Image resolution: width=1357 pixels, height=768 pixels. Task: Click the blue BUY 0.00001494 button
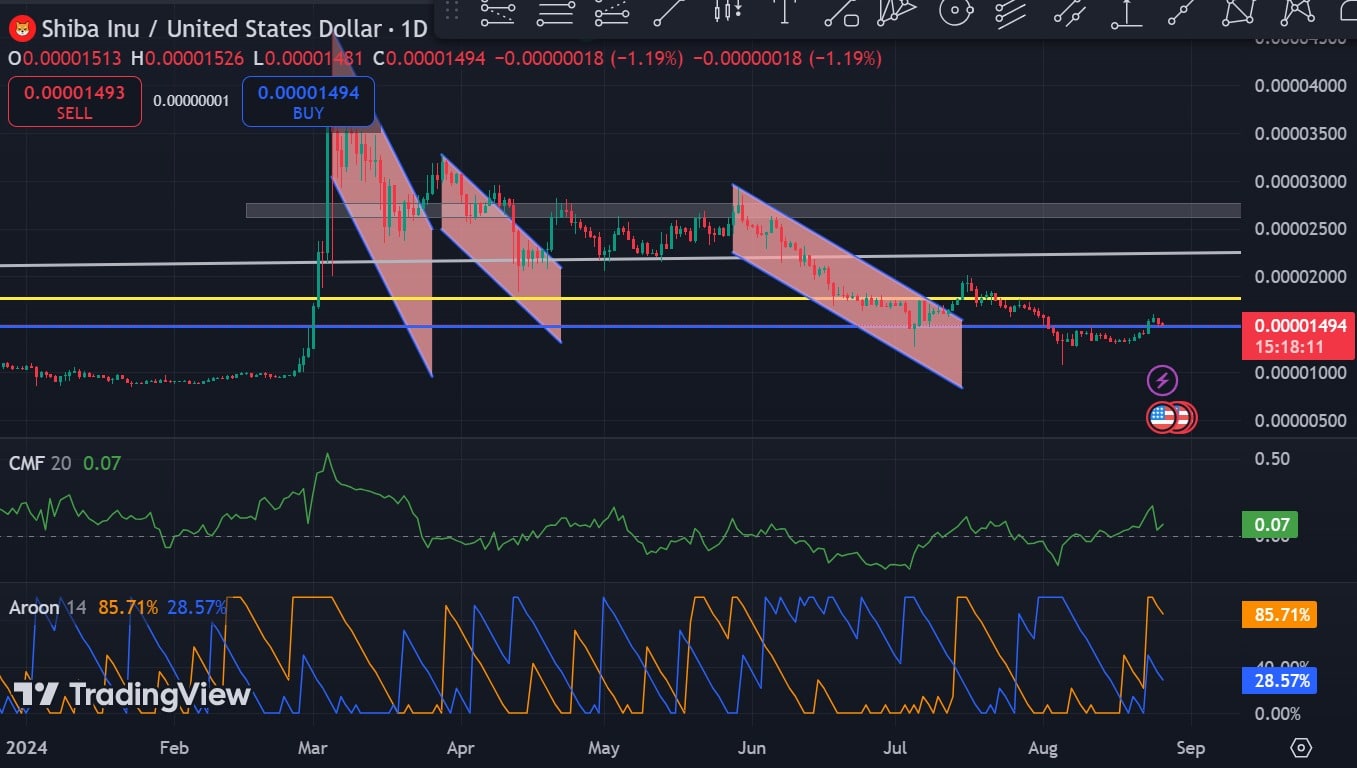pyautogui.click(x=308, y=102)
